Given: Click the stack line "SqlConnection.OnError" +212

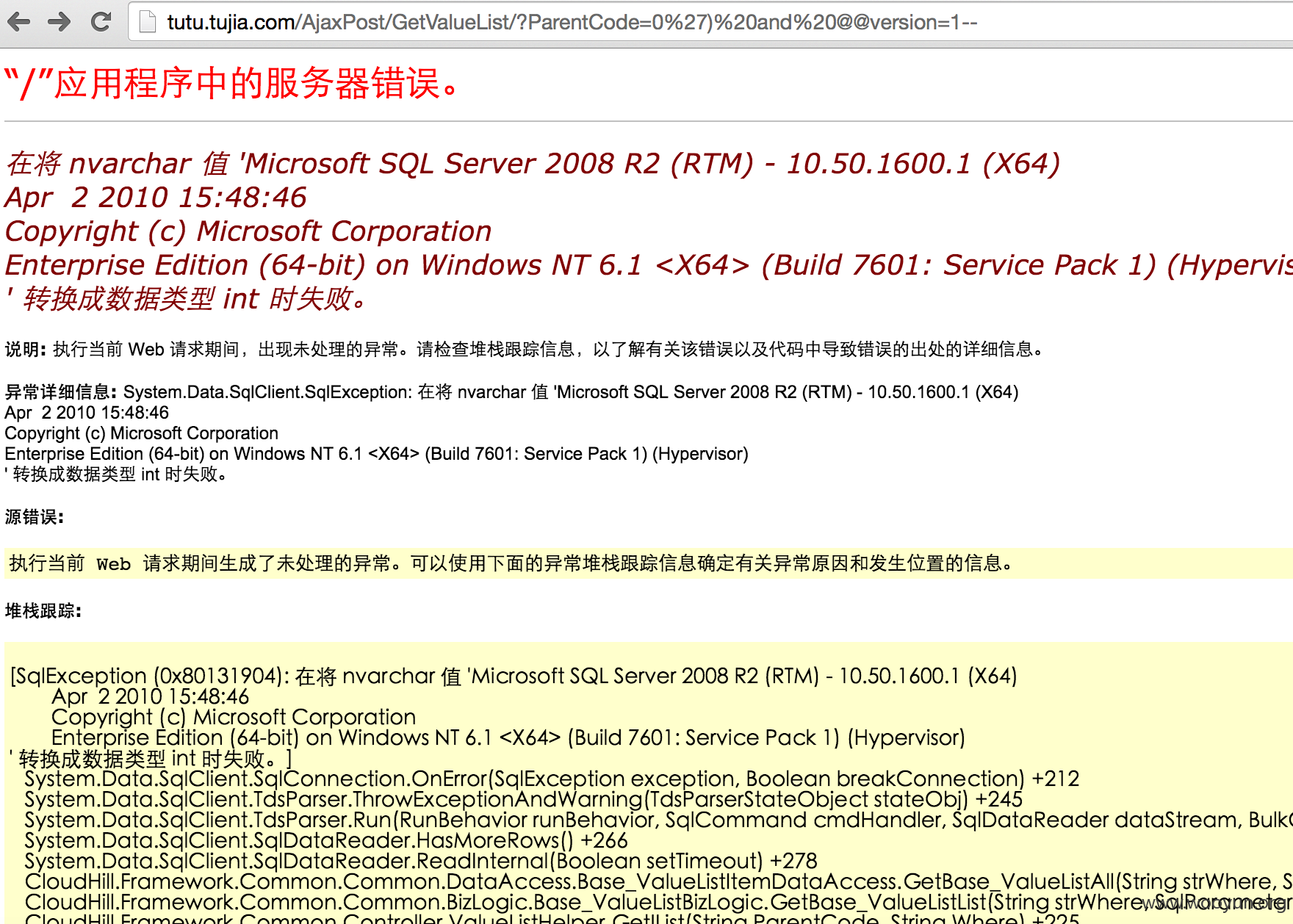Looking at the screenshot, I should [x=552, y=779].
